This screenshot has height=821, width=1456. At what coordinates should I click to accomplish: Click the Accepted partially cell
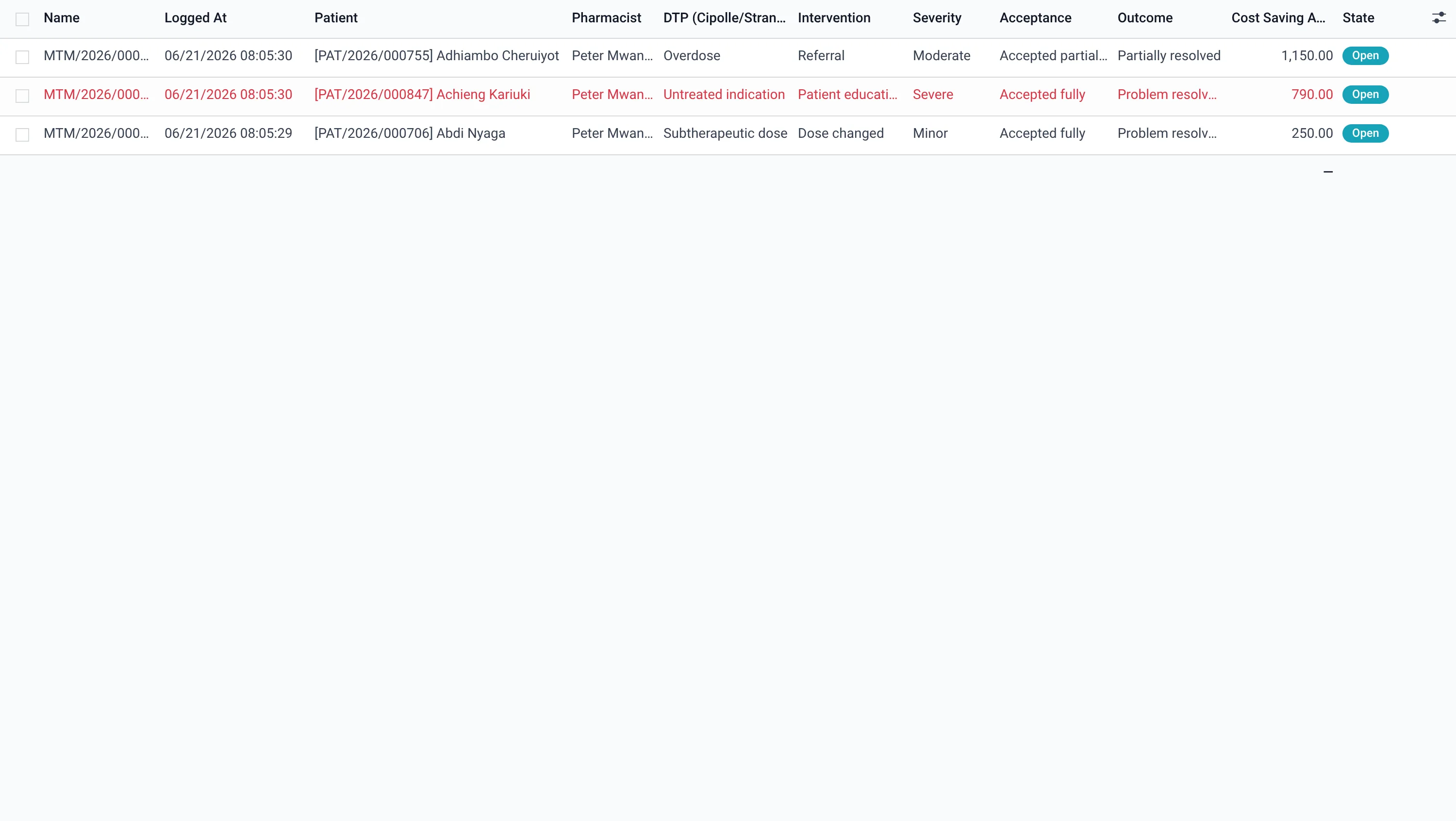point(1053,56)
